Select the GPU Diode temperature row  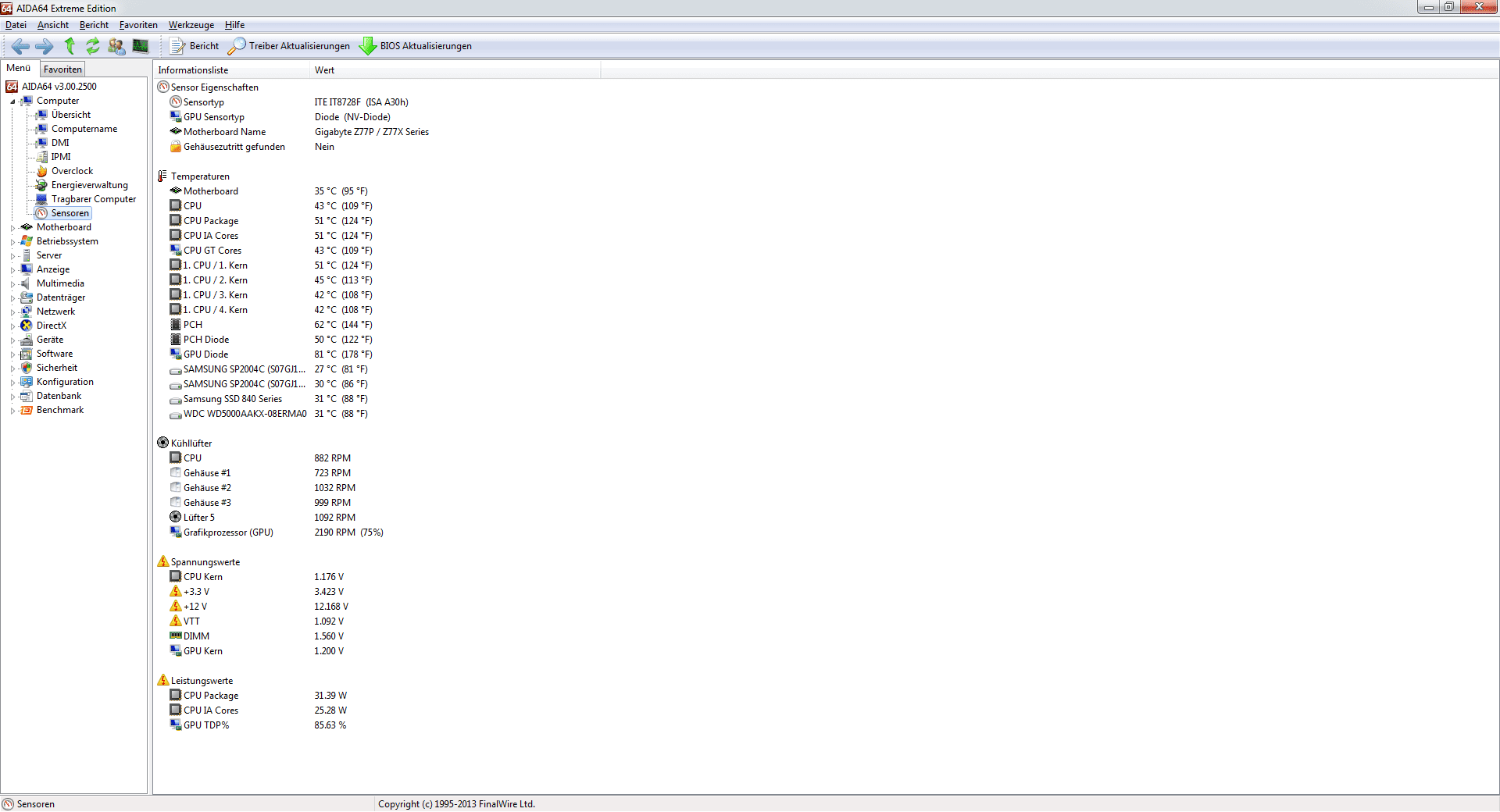271,354
